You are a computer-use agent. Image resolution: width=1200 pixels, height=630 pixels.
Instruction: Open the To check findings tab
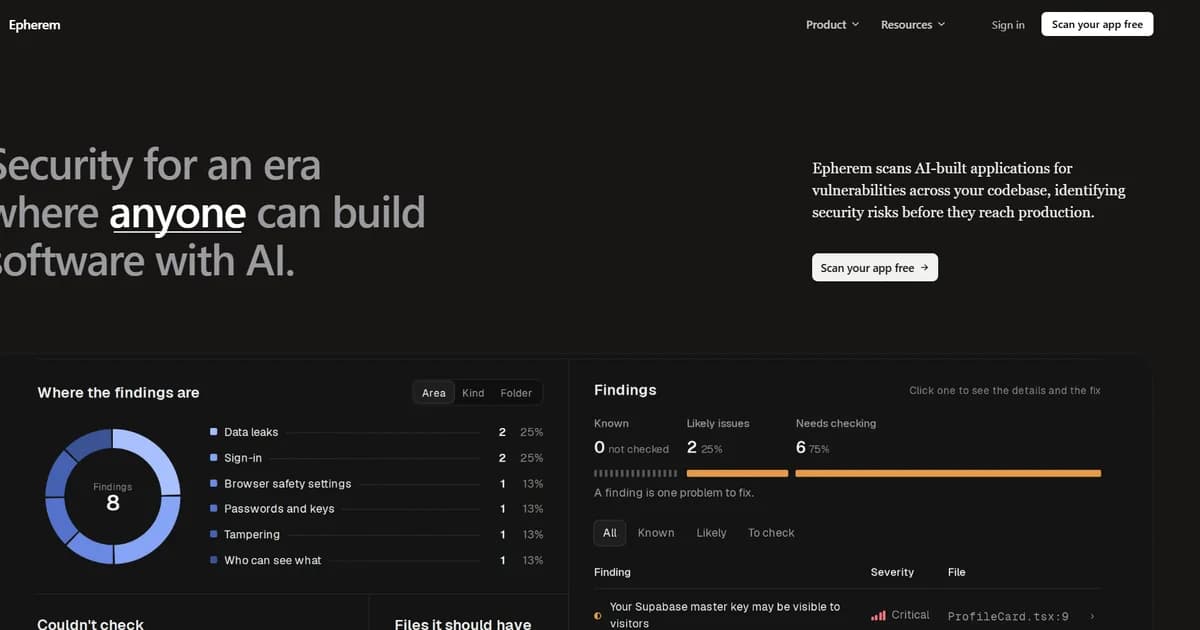(771, 533)
